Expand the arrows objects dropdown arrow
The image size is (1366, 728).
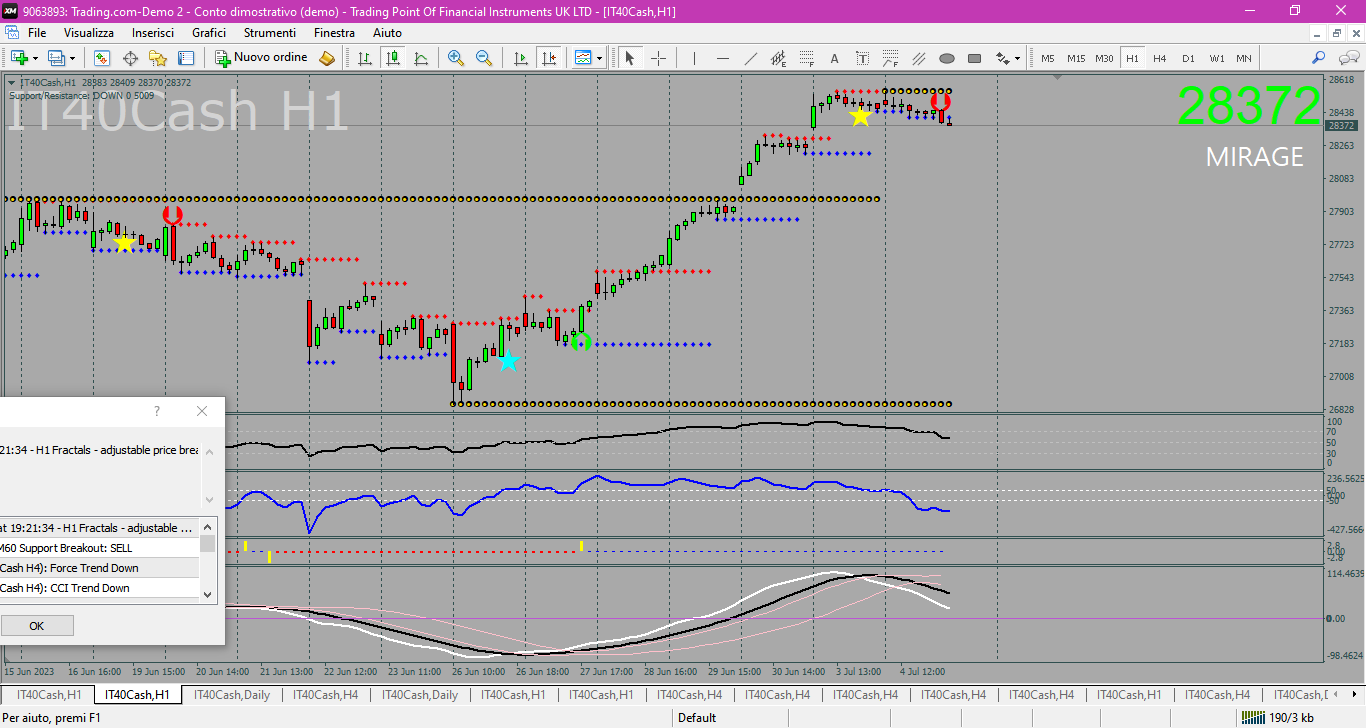tap(1017, 58)
